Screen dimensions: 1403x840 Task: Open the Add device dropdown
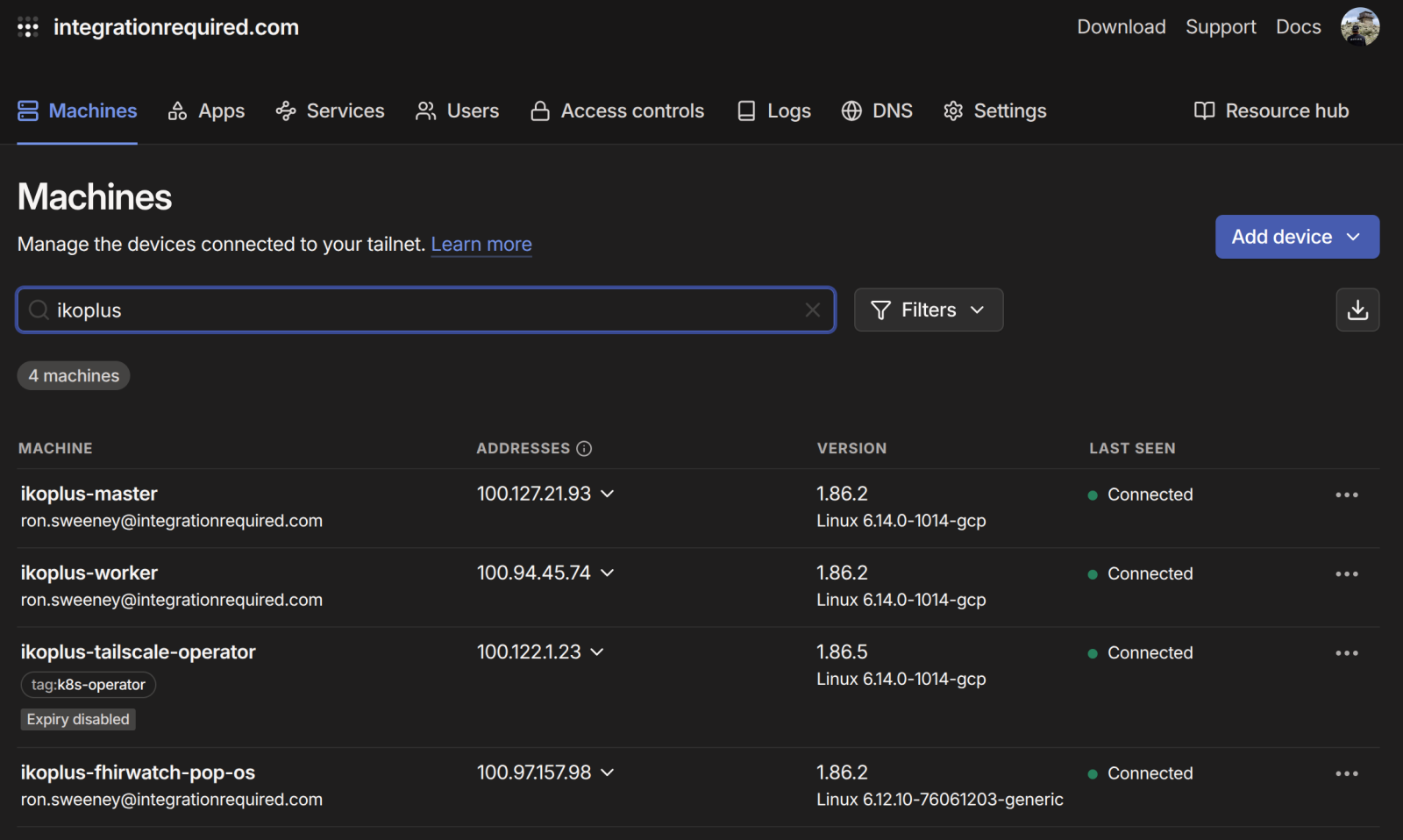coord(1297,237)
